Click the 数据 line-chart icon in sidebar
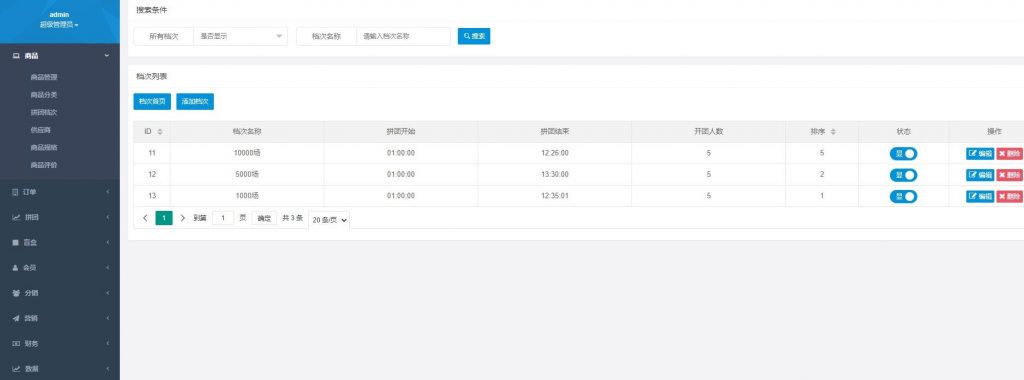 click(16, 369)
